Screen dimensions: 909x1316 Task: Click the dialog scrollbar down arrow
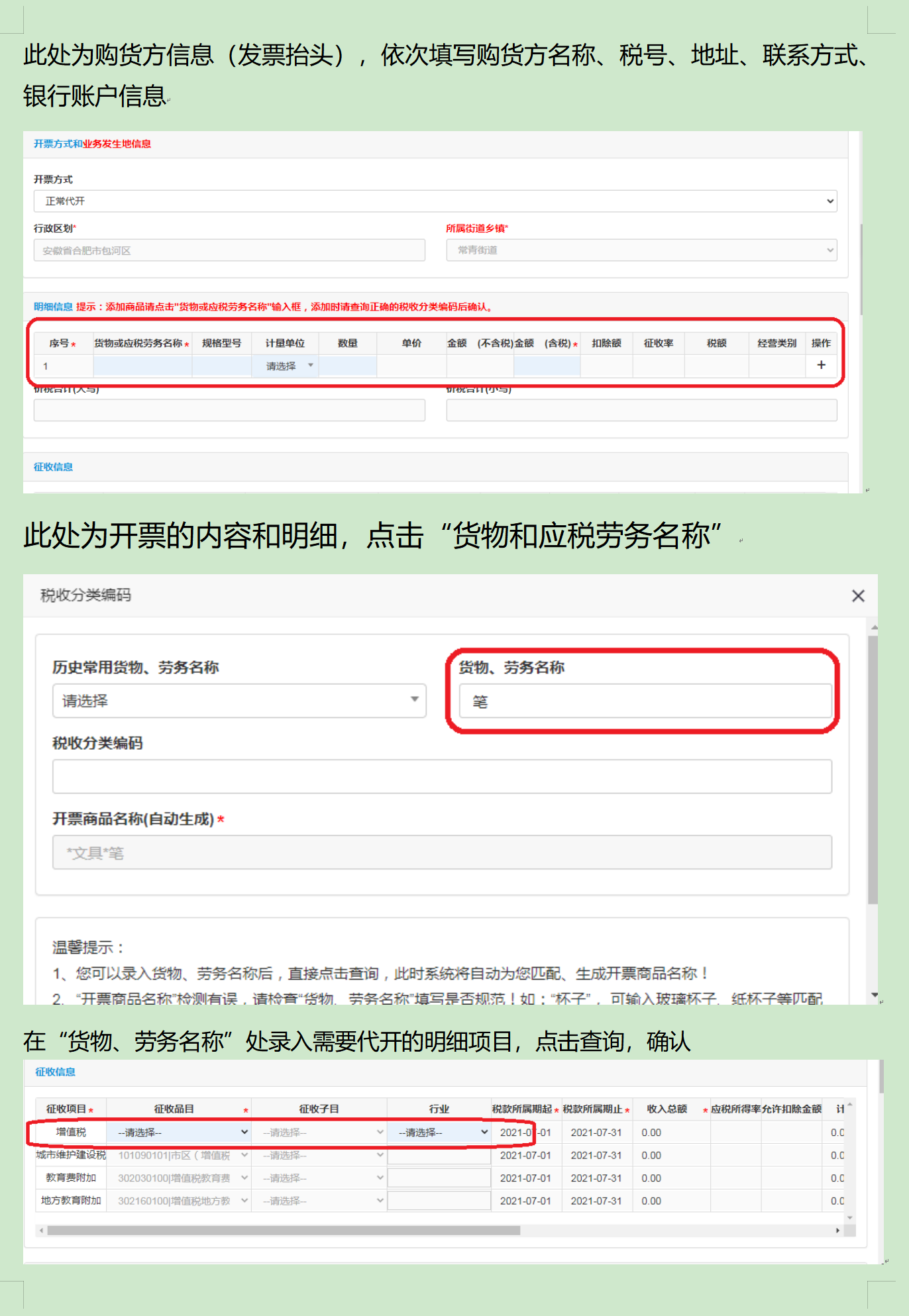874,995
